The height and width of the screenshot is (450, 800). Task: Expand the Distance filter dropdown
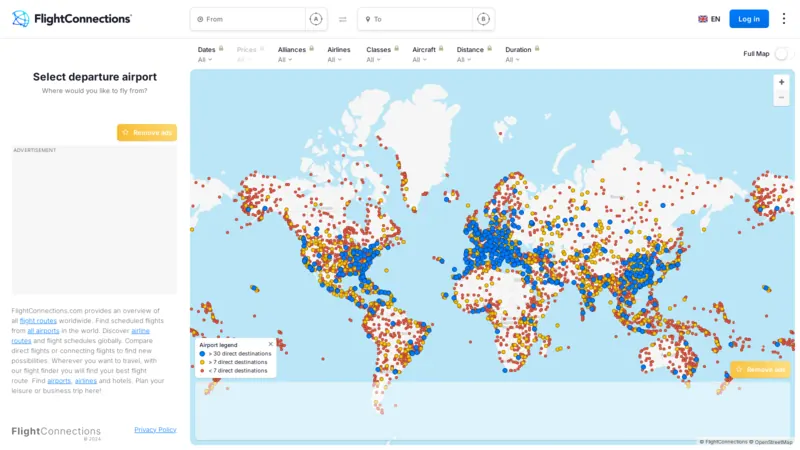(464, 60)
